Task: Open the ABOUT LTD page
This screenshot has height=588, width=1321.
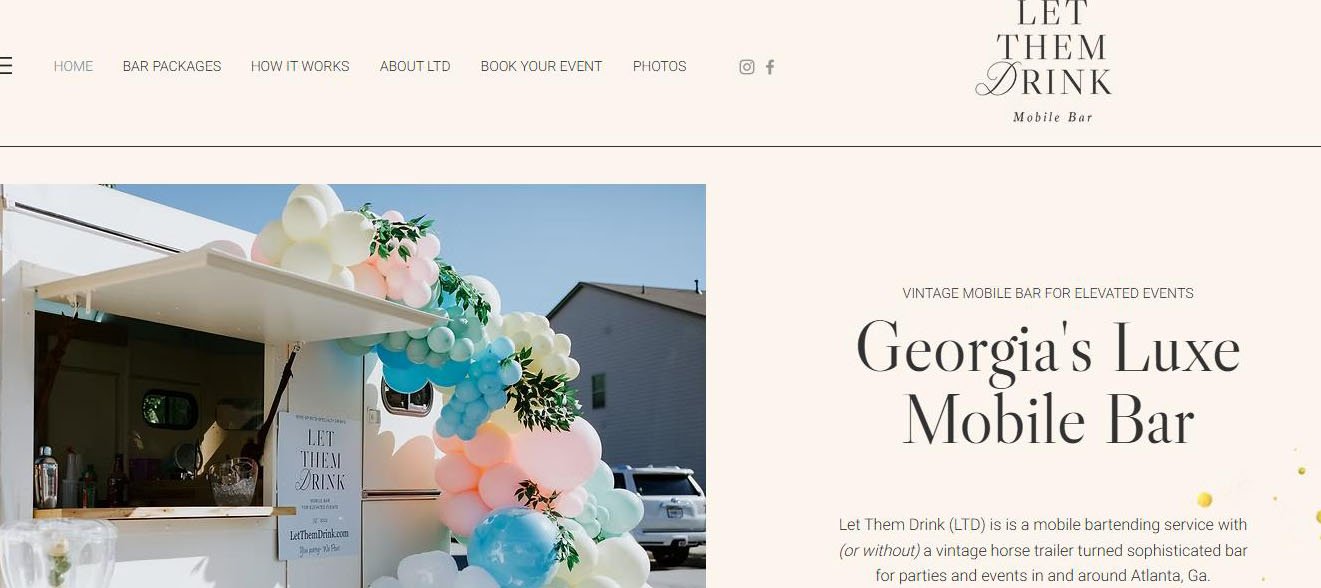Action: [415, 66]
